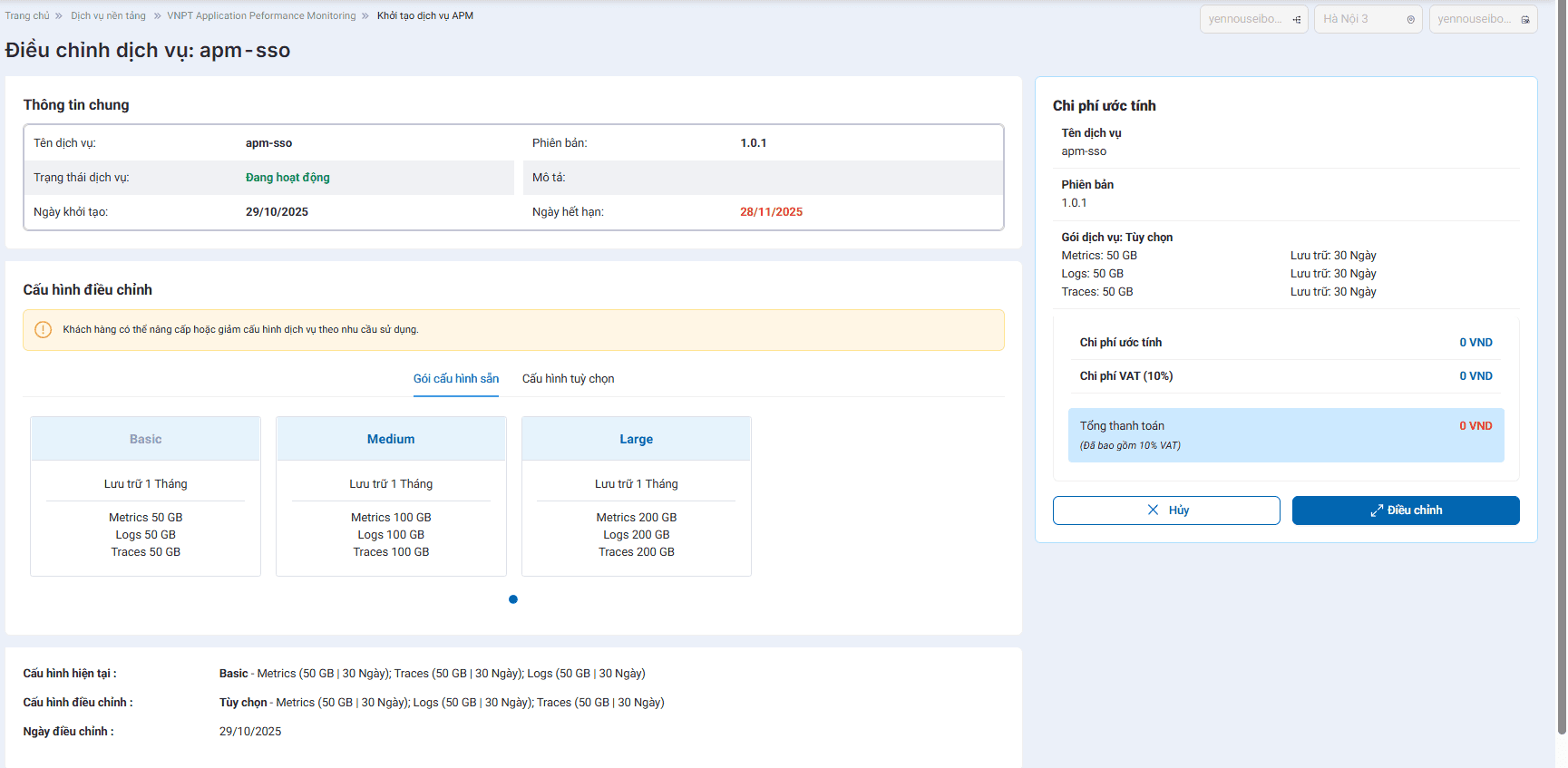Click the organization tree icon in first selector

[1297, 19]
